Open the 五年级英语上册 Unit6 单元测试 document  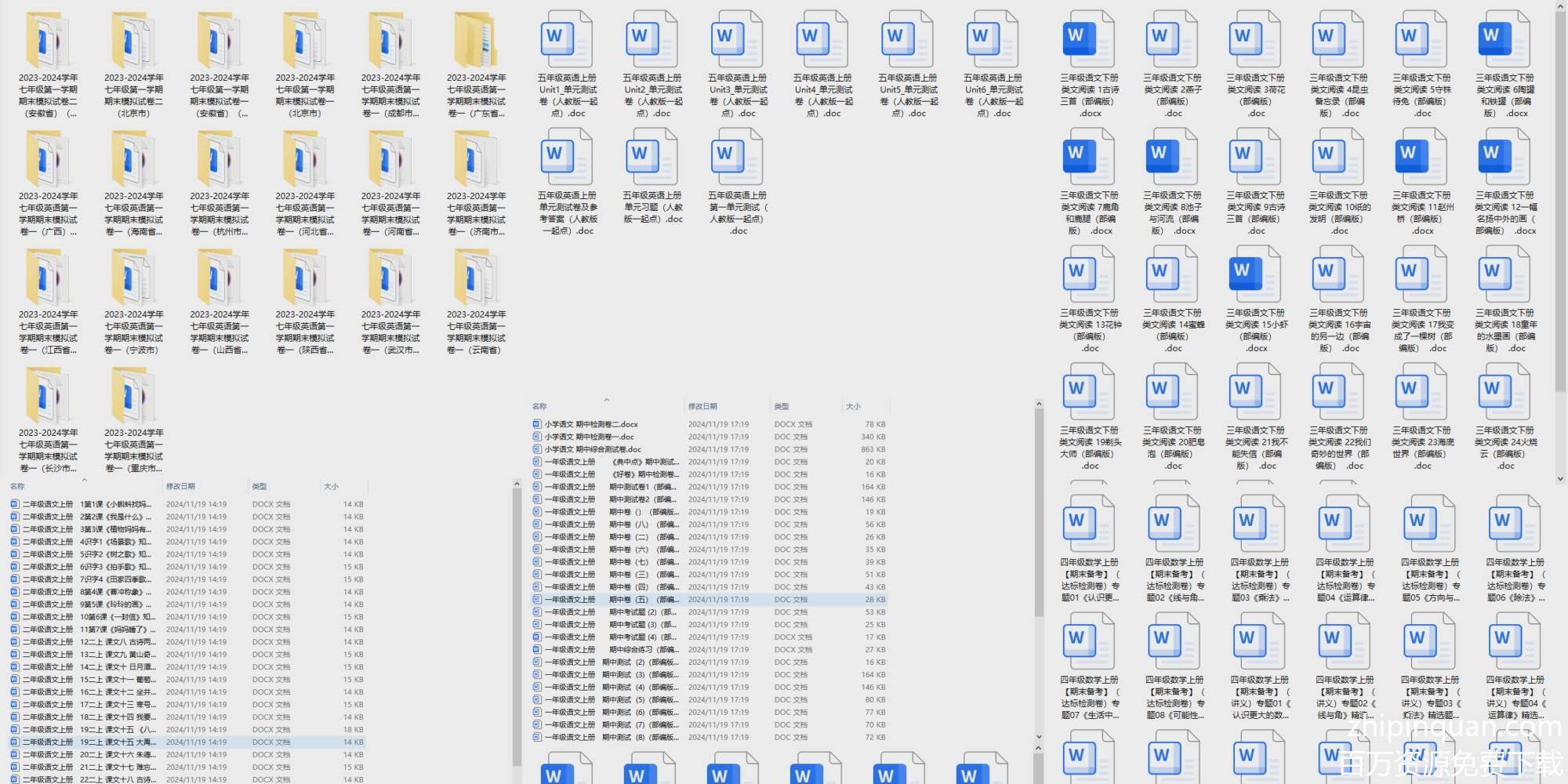pos(993,39)
